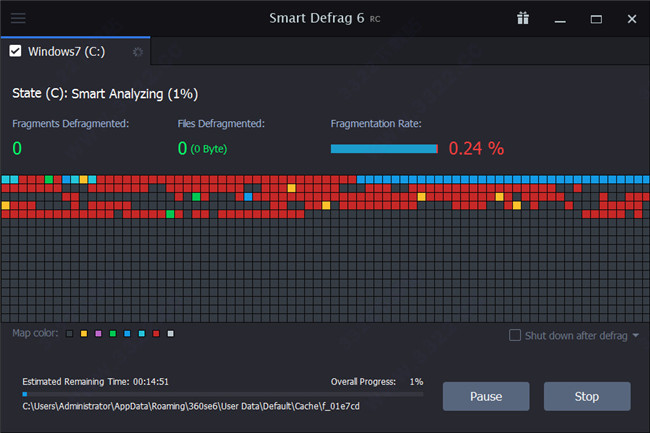Click the Map color label
The image size is (650, 433).
(x=35, y=333)
